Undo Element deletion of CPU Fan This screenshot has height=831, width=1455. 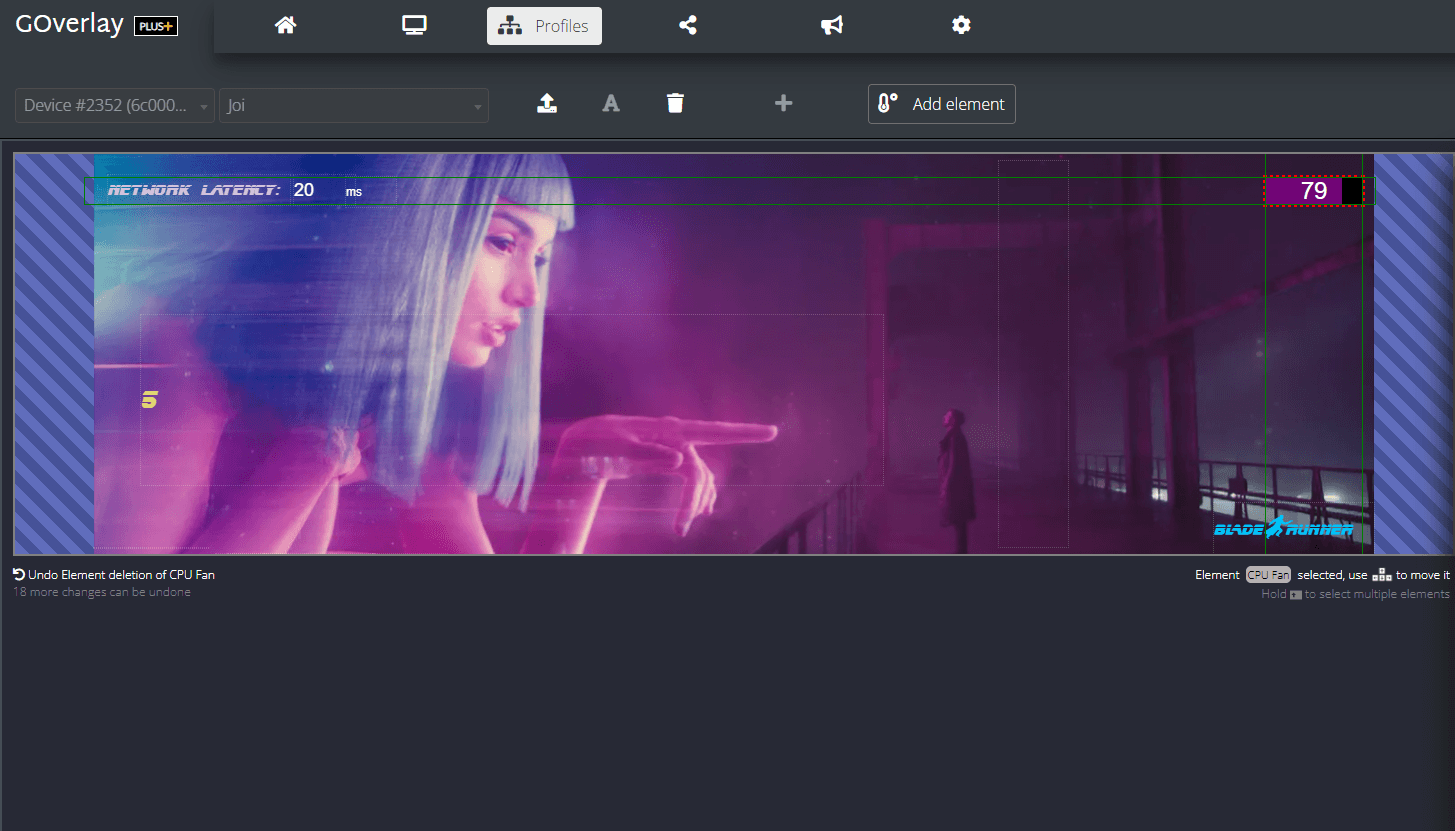click(x=114, y=575)
